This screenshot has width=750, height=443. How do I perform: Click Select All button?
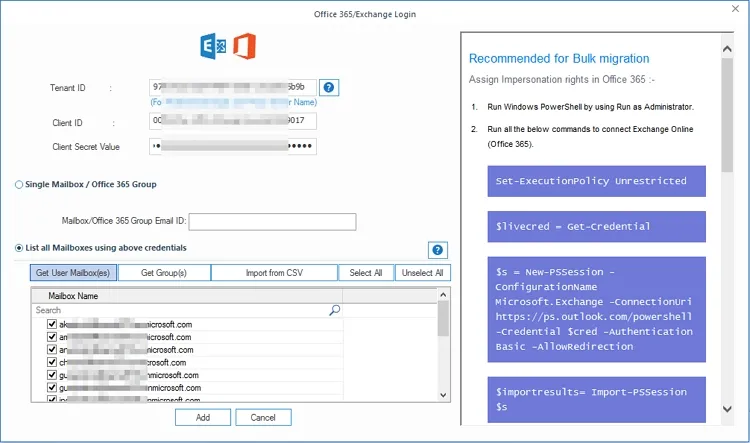pyautogui.click(x=366, y=273)
